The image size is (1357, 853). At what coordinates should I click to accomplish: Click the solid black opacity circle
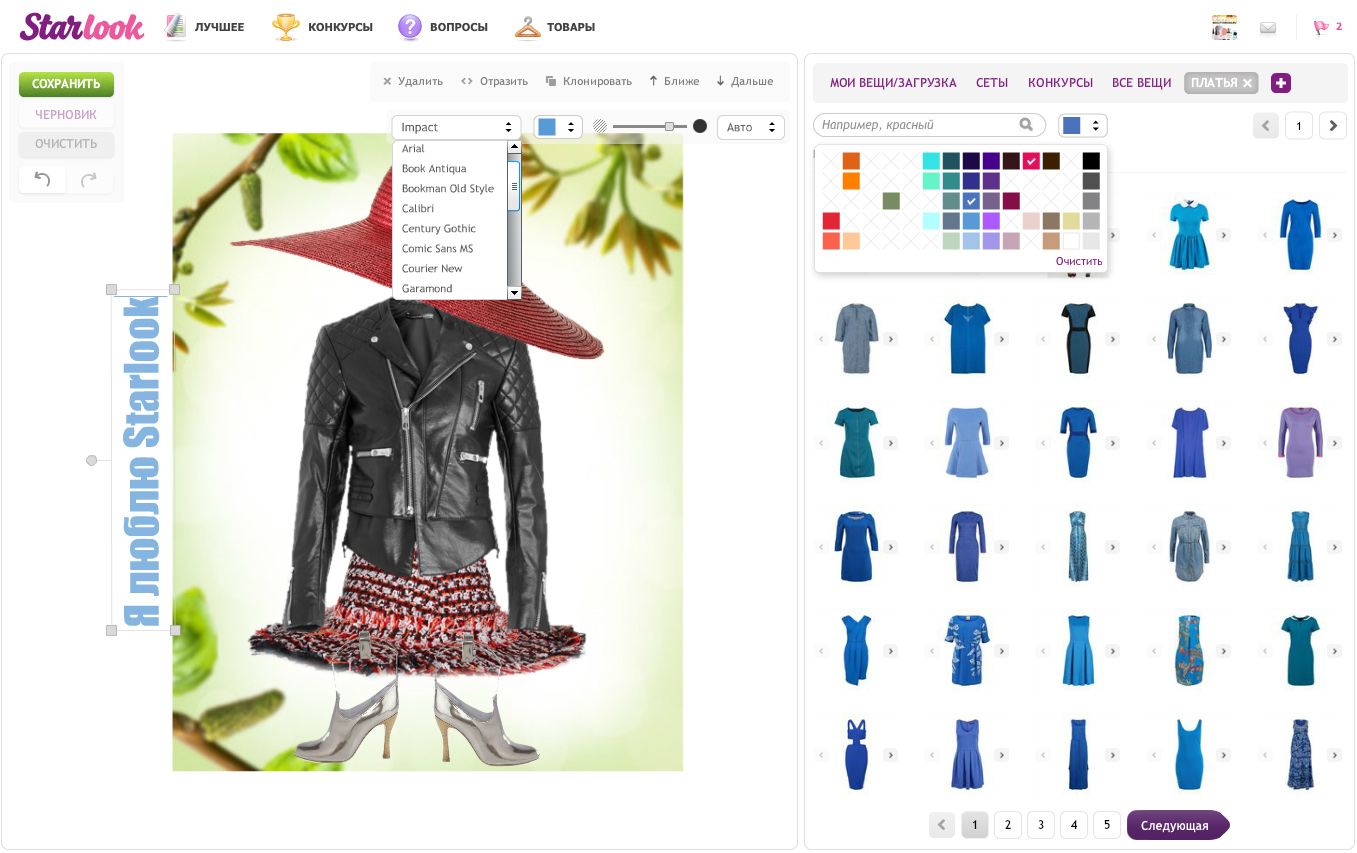point(700,126)
